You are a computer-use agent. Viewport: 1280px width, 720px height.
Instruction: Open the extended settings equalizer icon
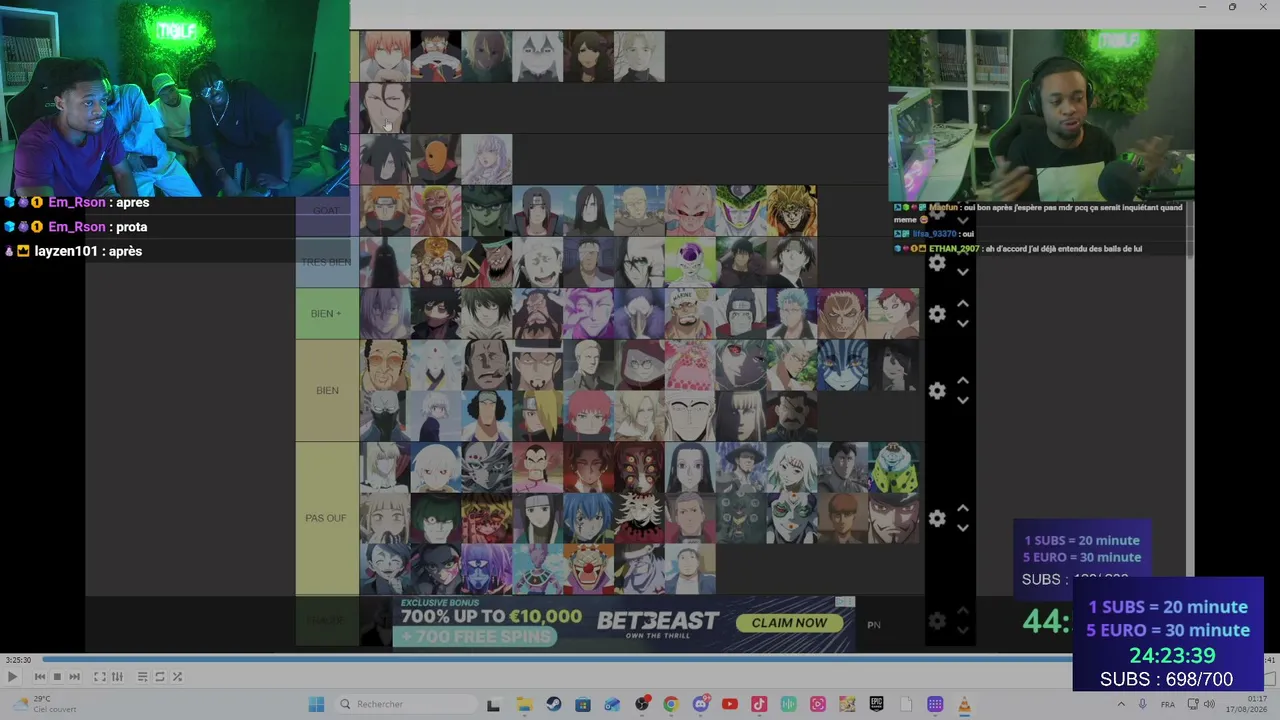point(117,677)
